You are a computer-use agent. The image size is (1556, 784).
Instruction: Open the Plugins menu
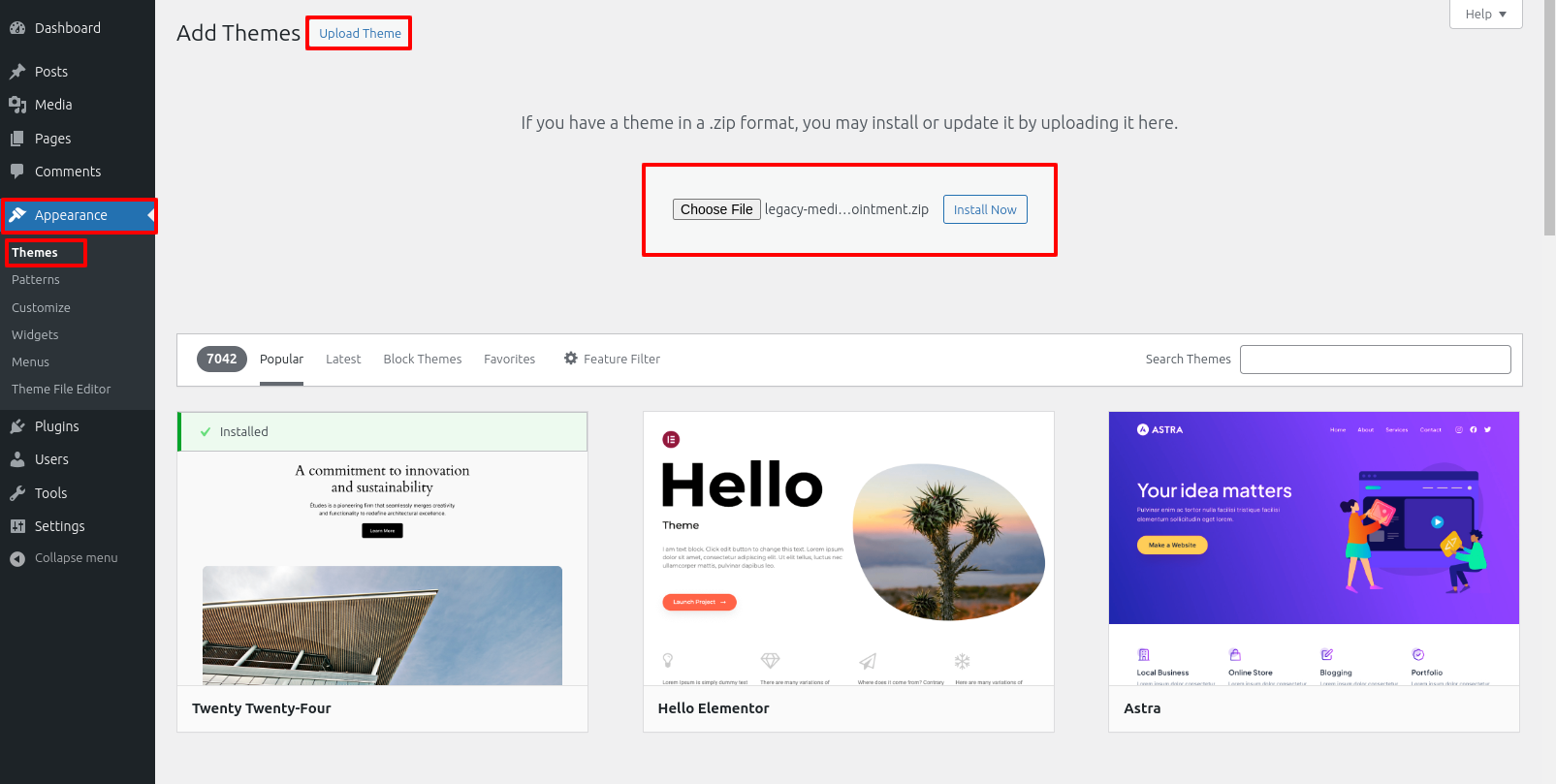[78, 426]
